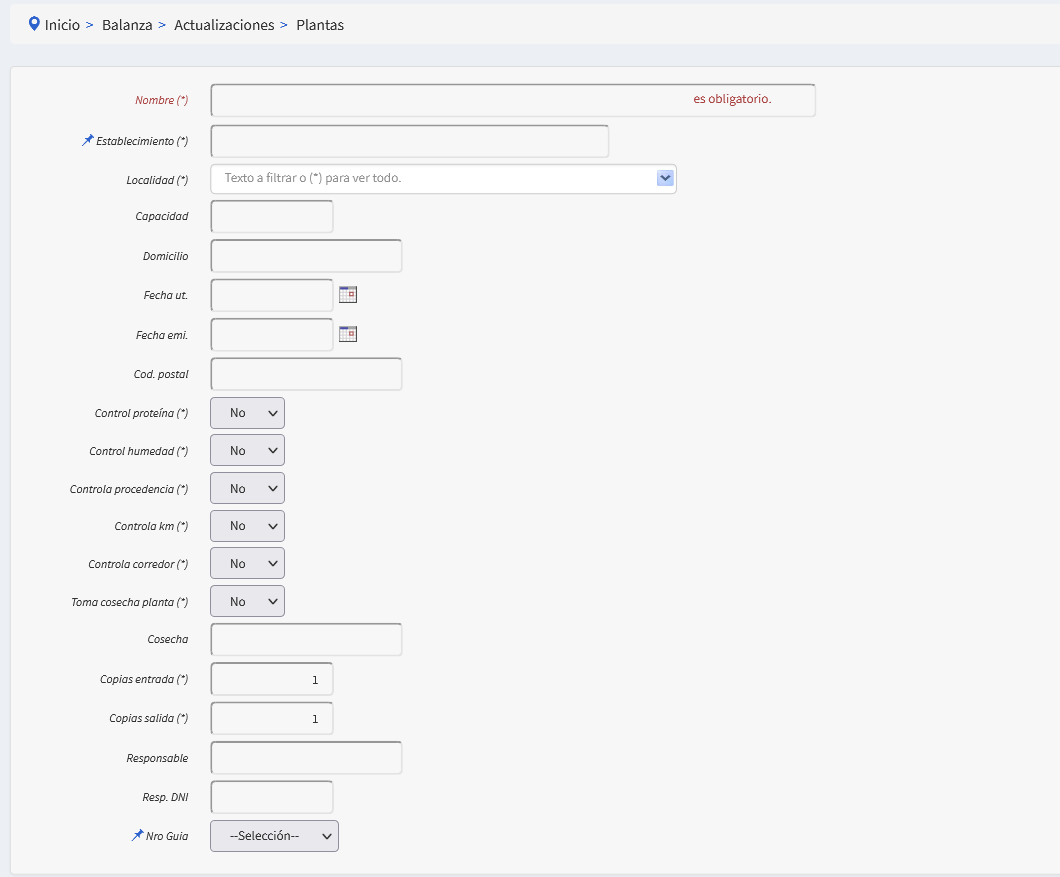The width and height of the screenshot is (1060, 877).
Task: Click the location marker icon near Inicio
Action: point(35,24)
